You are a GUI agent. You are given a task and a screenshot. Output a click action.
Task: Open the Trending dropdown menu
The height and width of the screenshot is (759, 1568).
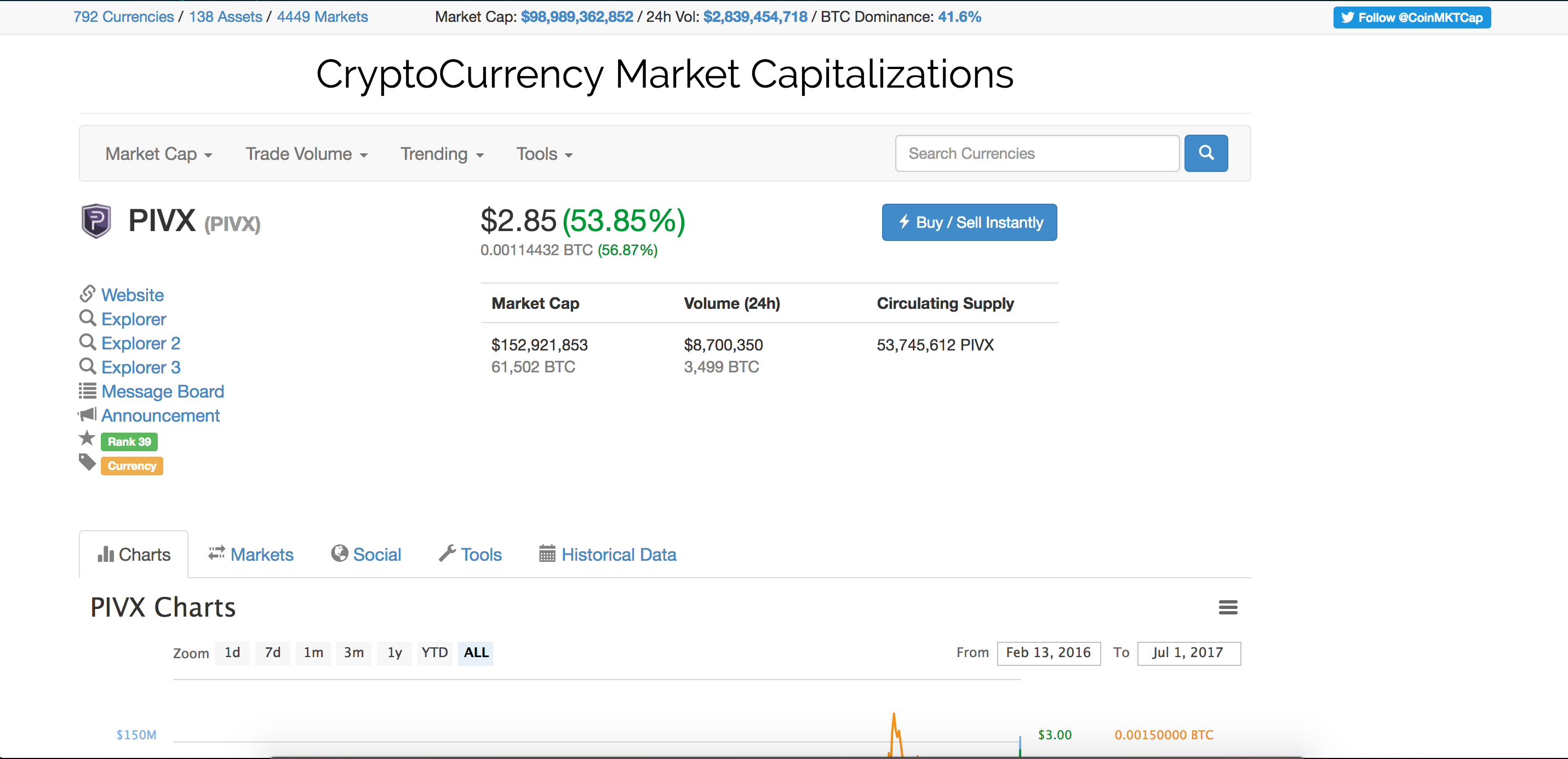pos(442,154)
